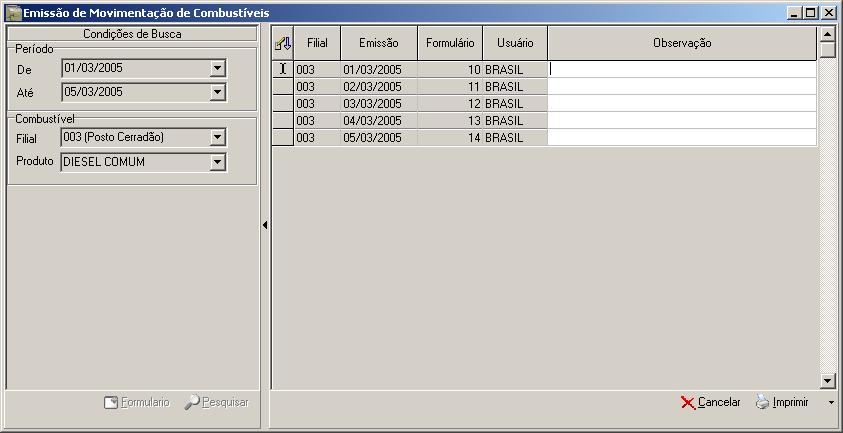Screen dimensions: 843x433
Task: Open the De date dropdown
Action: coord(217,68)
